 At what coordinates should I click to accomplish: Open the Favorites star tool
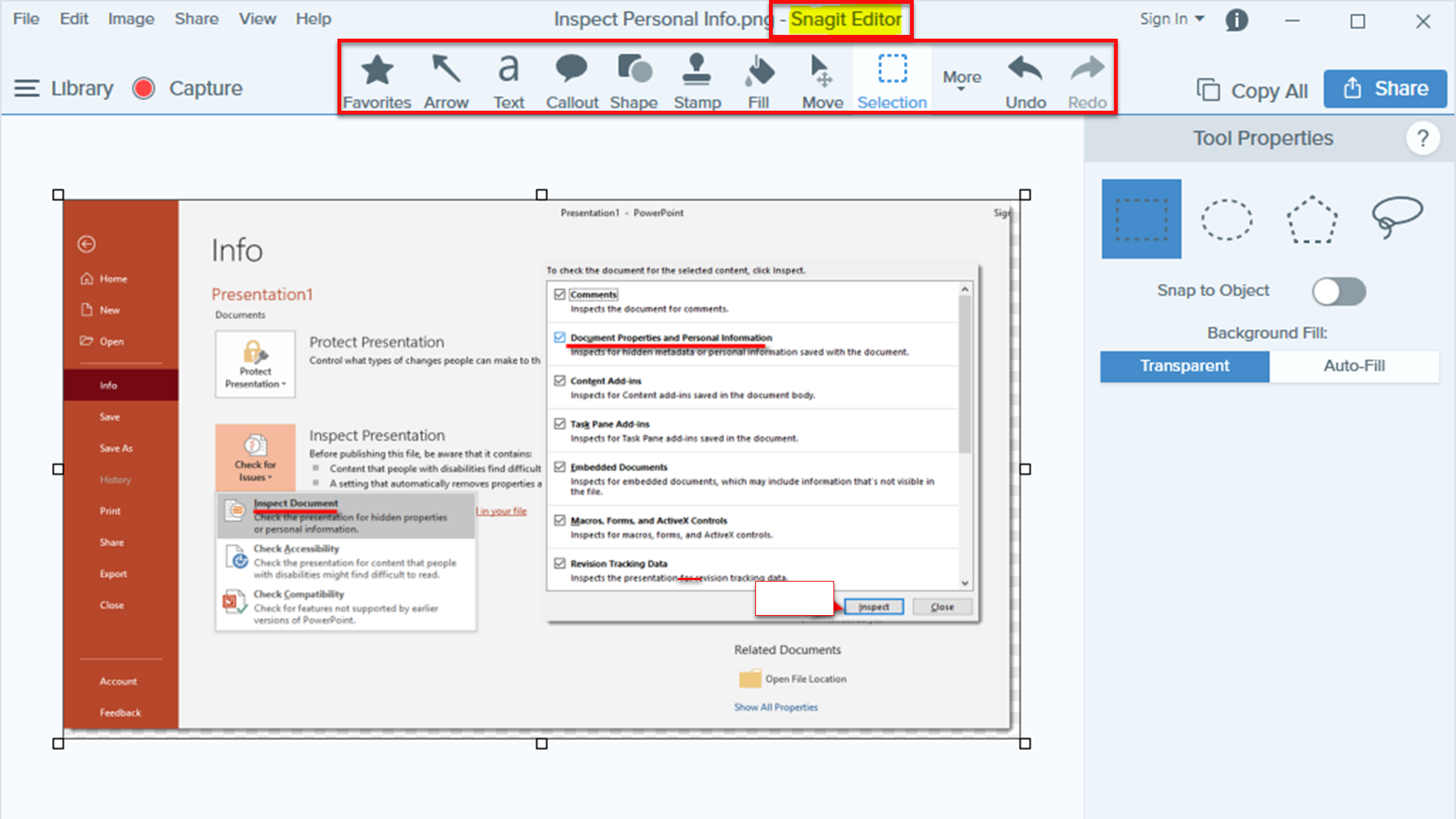pos(377,80)
